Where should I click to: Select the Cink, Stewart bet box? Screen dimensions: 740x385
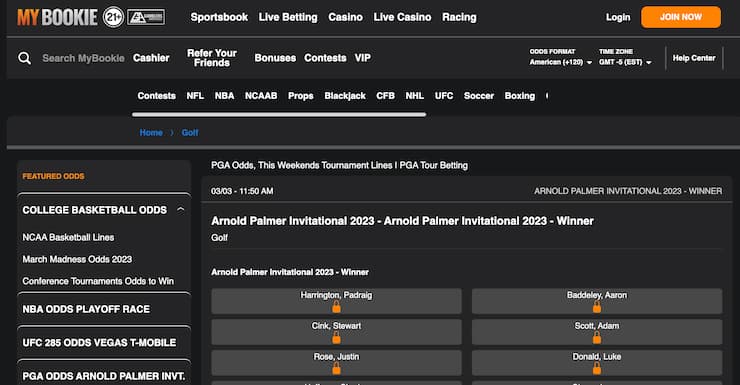(336, 332)
